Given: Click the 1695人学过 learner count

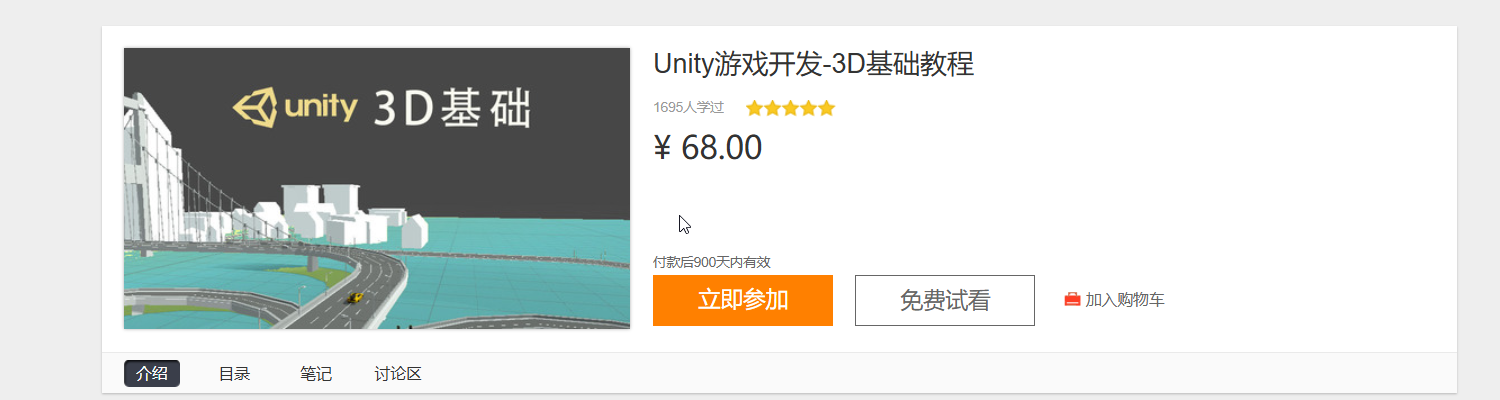Looking at the screenshot, I should point(688,107).
